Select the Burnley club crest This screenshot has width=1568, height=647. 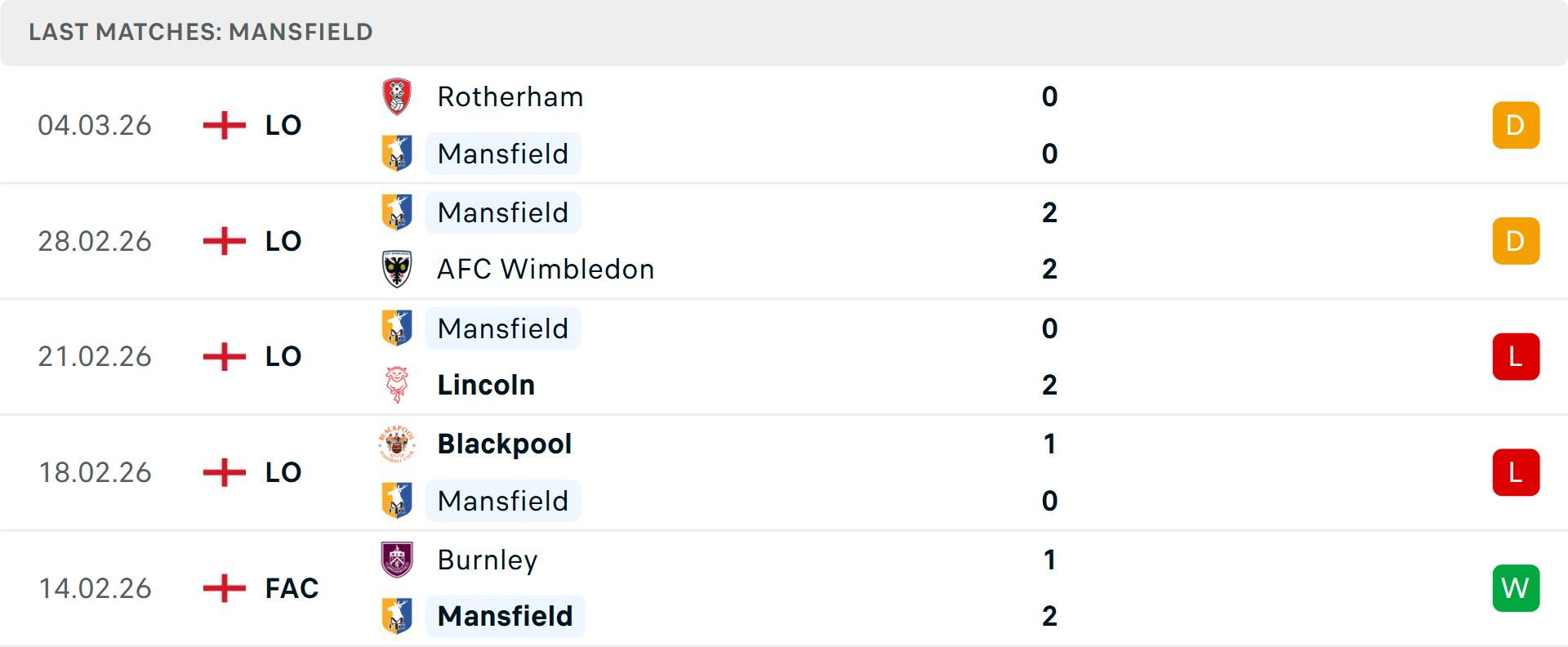(398, 560)
